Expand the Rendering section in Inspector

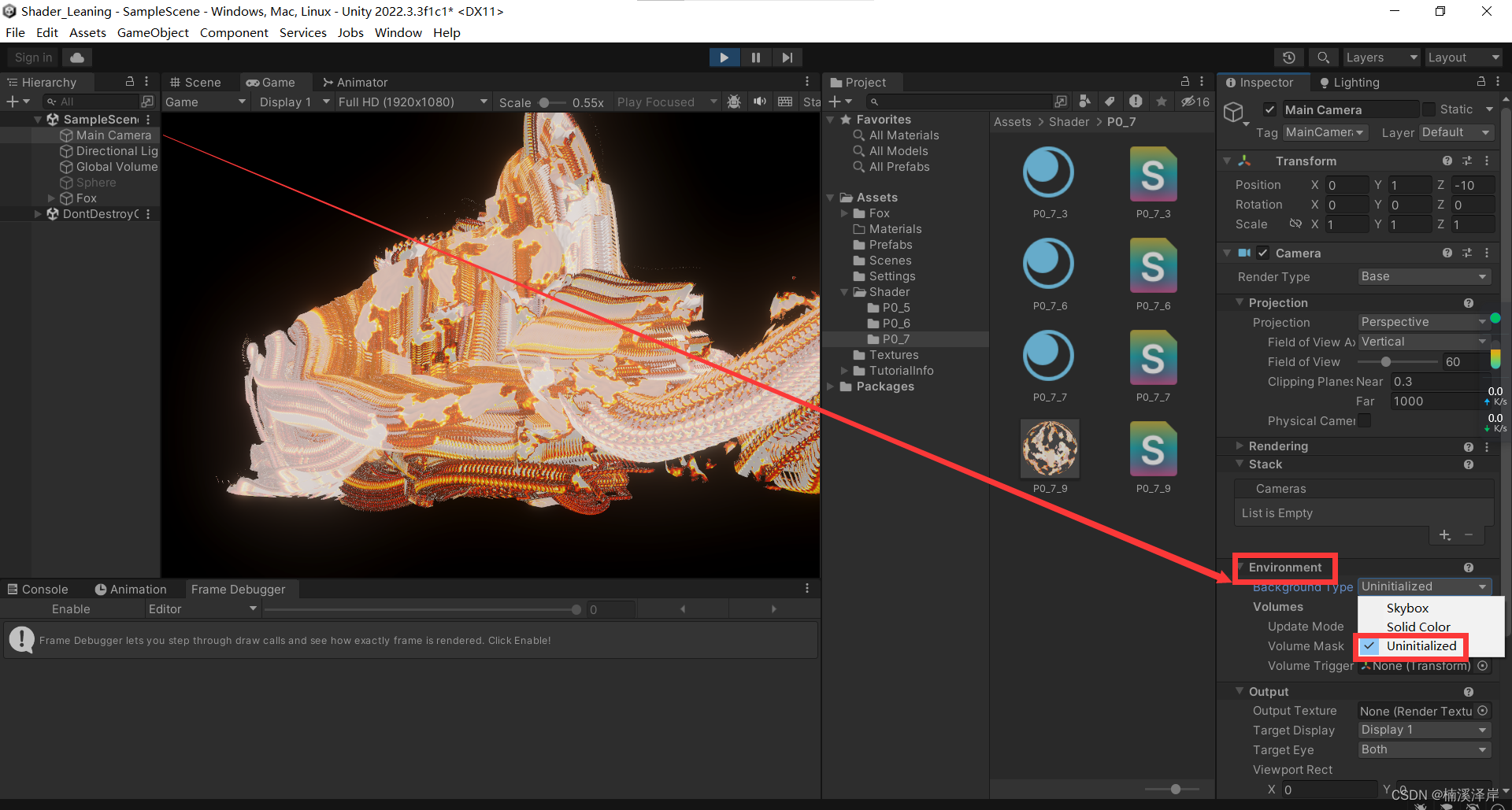coord(1240,446)
